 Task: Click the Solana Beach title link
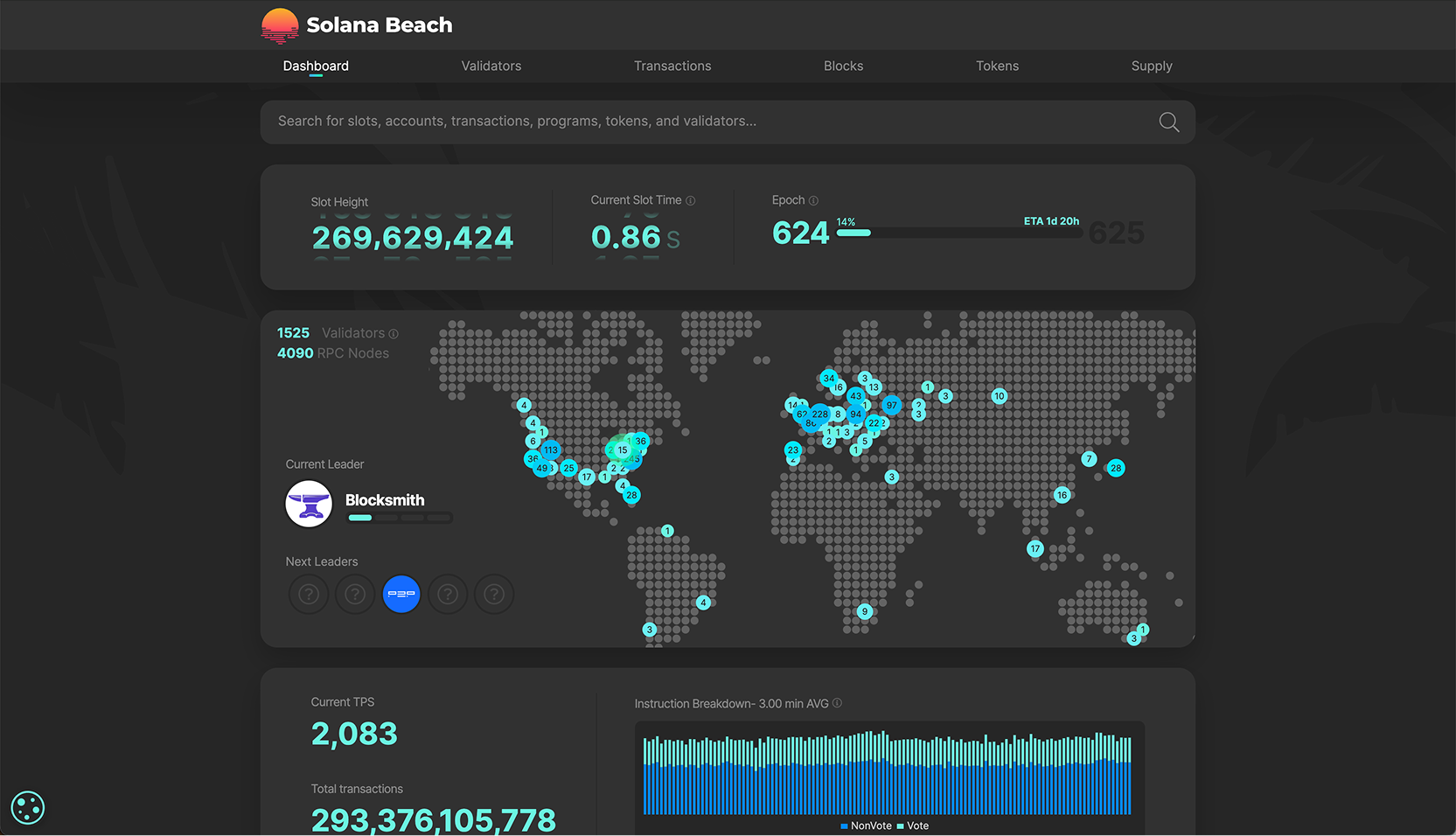pyautogui.click(x=380, y=25)
